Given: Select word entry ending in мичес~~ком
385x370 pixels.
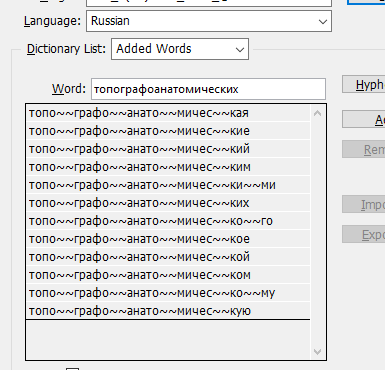Looking at the screenshot, I should pyautogui.click(x=168, y=275).
